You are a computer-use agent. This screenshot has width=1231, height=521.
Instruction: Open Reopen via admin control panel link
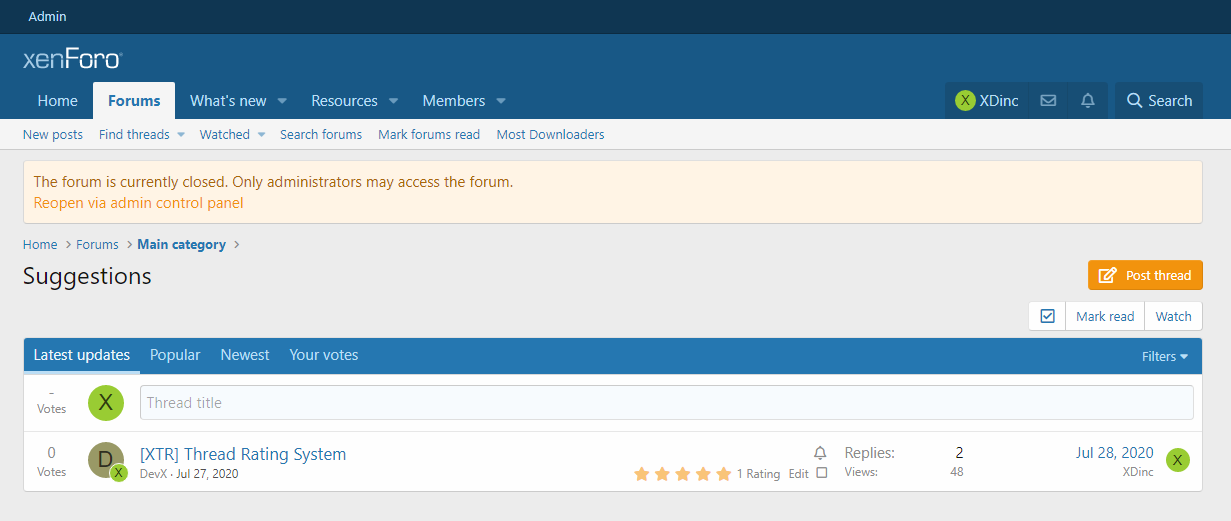tap(138, 203)
